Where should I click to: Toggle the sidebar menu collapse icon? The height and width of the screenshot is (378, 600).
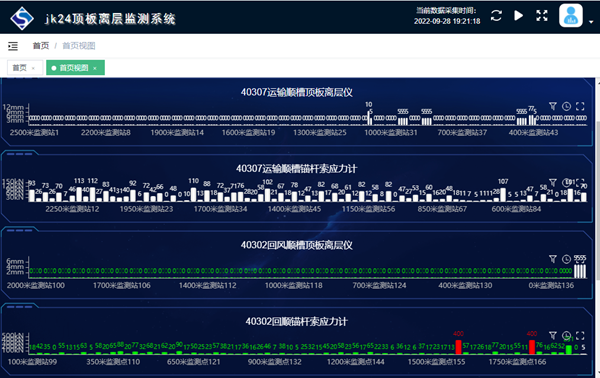(x=13, y=46)
